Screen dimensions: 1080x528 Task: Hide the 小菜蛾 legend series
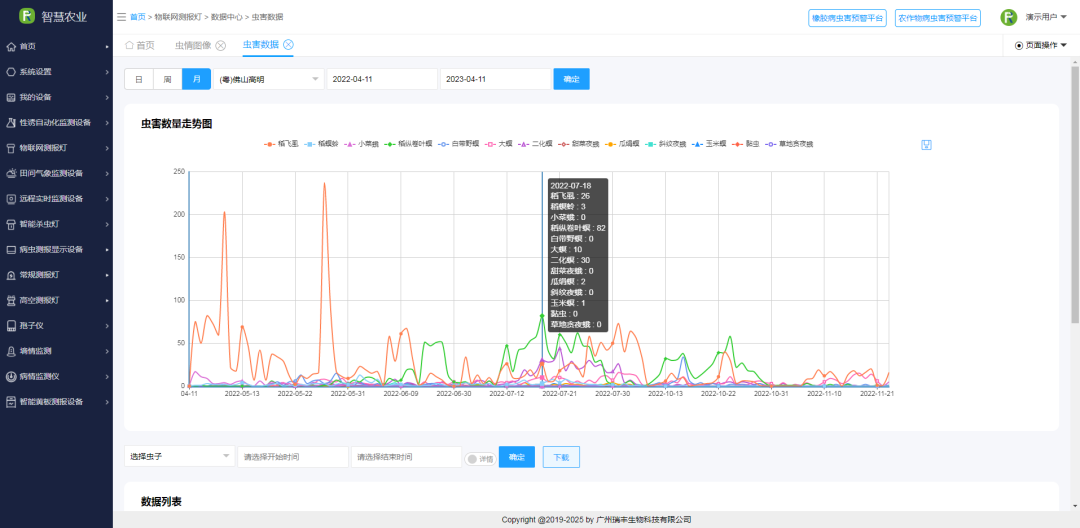point(361,144)
